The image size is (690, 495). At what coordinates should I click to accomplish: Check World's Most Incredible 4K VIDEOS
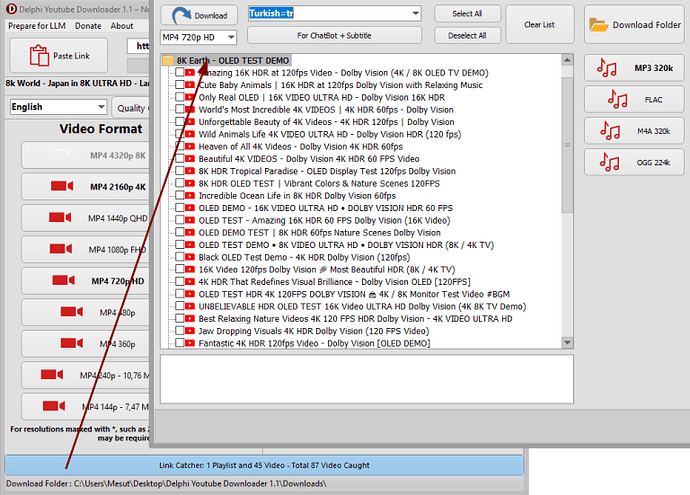(x=180, y=109)
